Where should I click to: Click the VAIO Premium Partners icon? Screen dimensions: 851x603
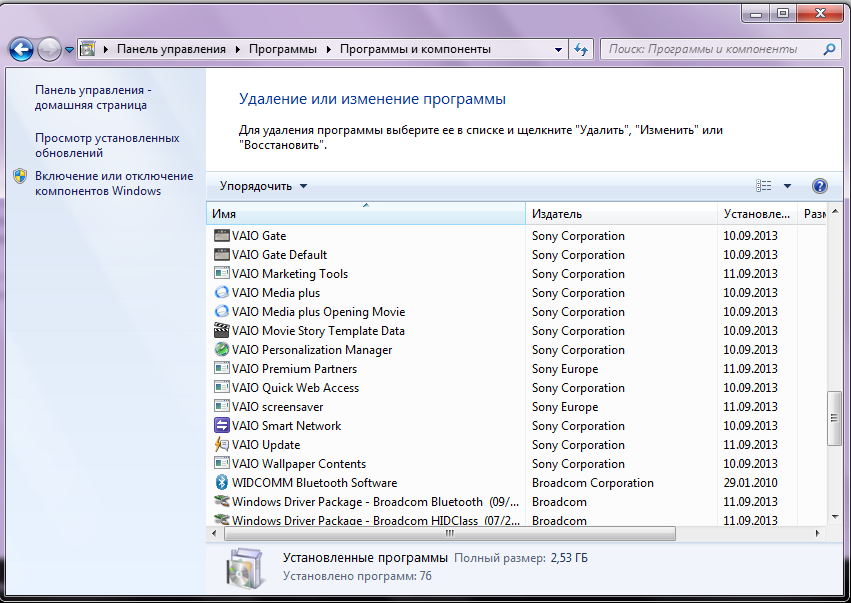(x=221, y=369)
